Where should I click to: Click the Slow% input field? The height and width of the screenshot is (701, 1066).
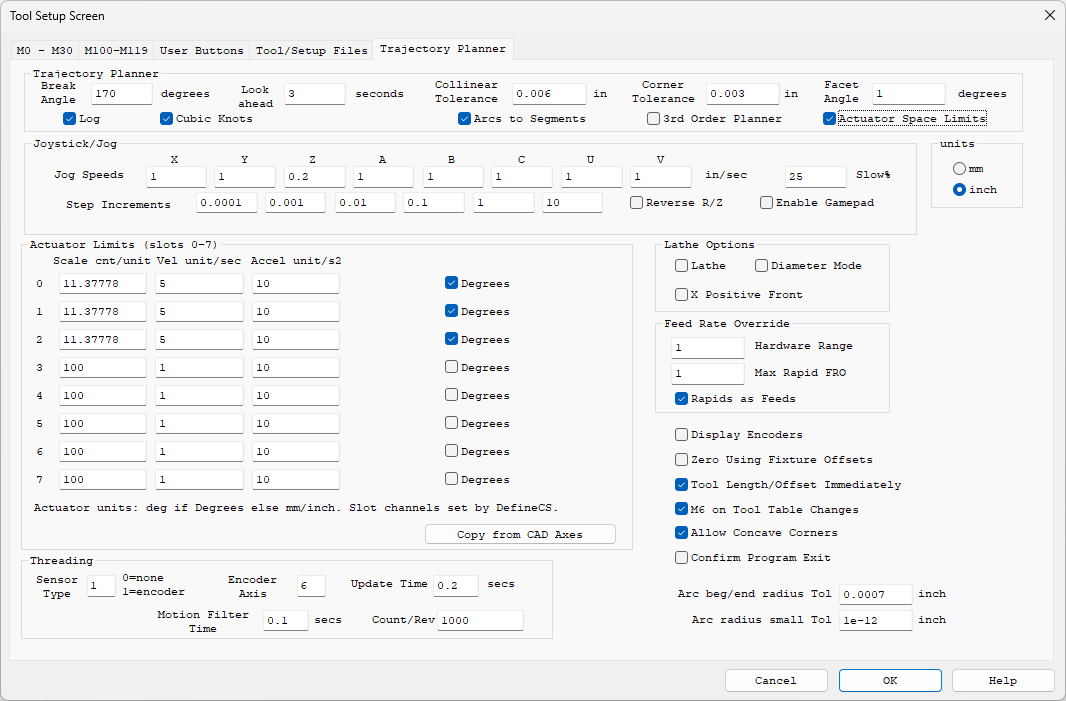(x=816, y=177)
